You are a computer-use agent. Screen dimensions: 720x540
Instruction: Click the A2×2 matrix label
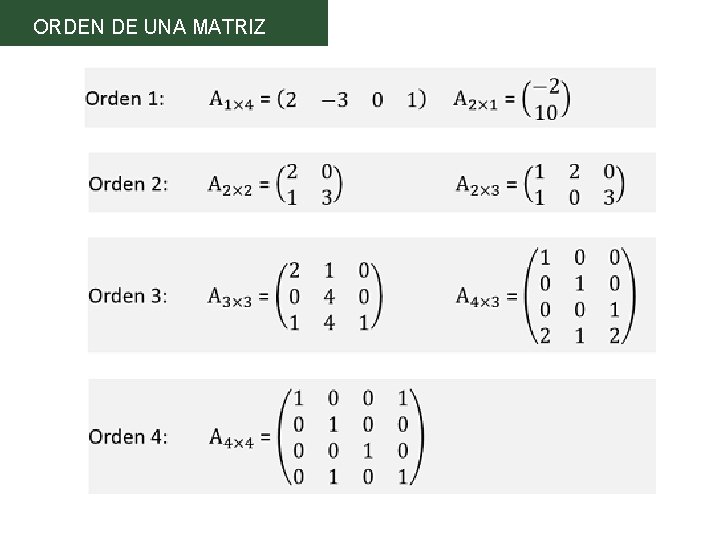click(x=230, y=186)
